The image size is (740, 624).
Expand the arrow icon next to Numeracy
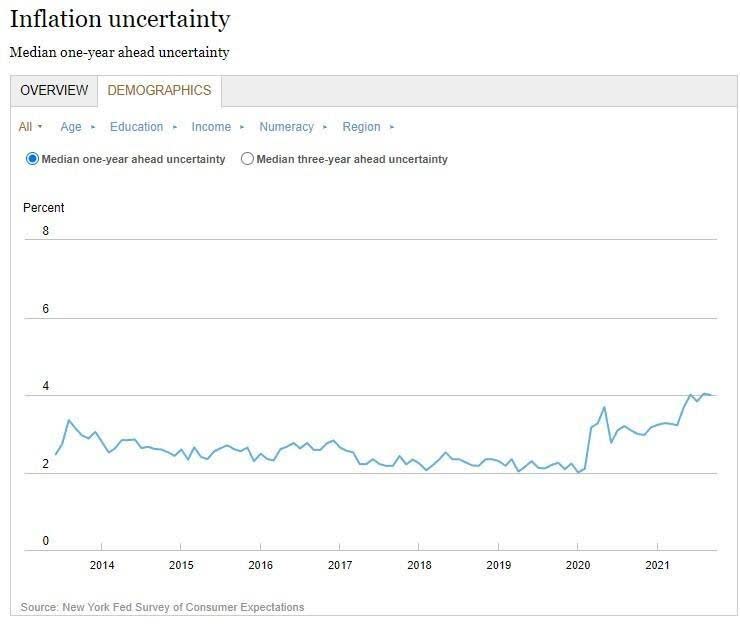(x=326, y=128)
